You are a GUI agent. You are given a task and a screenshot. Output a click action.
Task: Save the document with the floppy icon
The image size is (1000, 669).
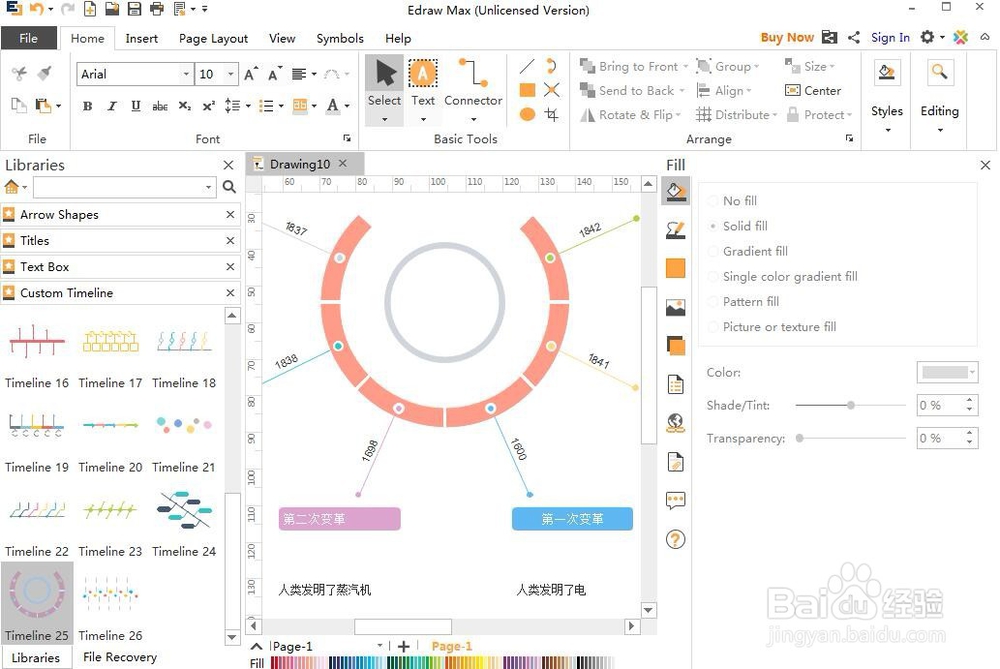tap(134, 9)
